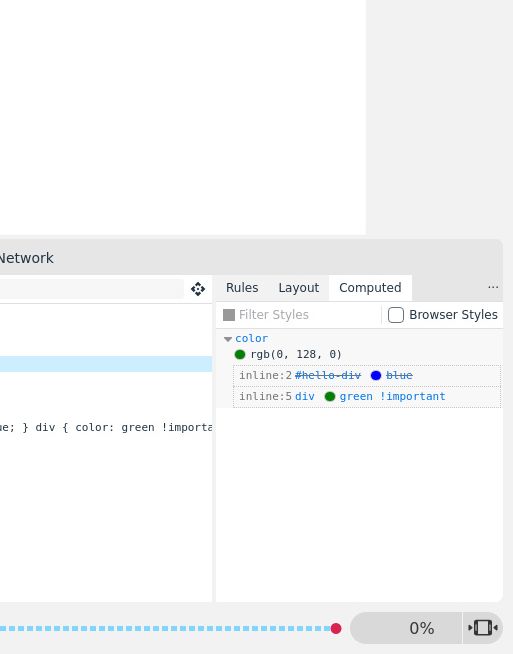Enable the Browser Styles checkbox
The width and height of the screenshot is (513, 654).
click(x=396, y=315)
